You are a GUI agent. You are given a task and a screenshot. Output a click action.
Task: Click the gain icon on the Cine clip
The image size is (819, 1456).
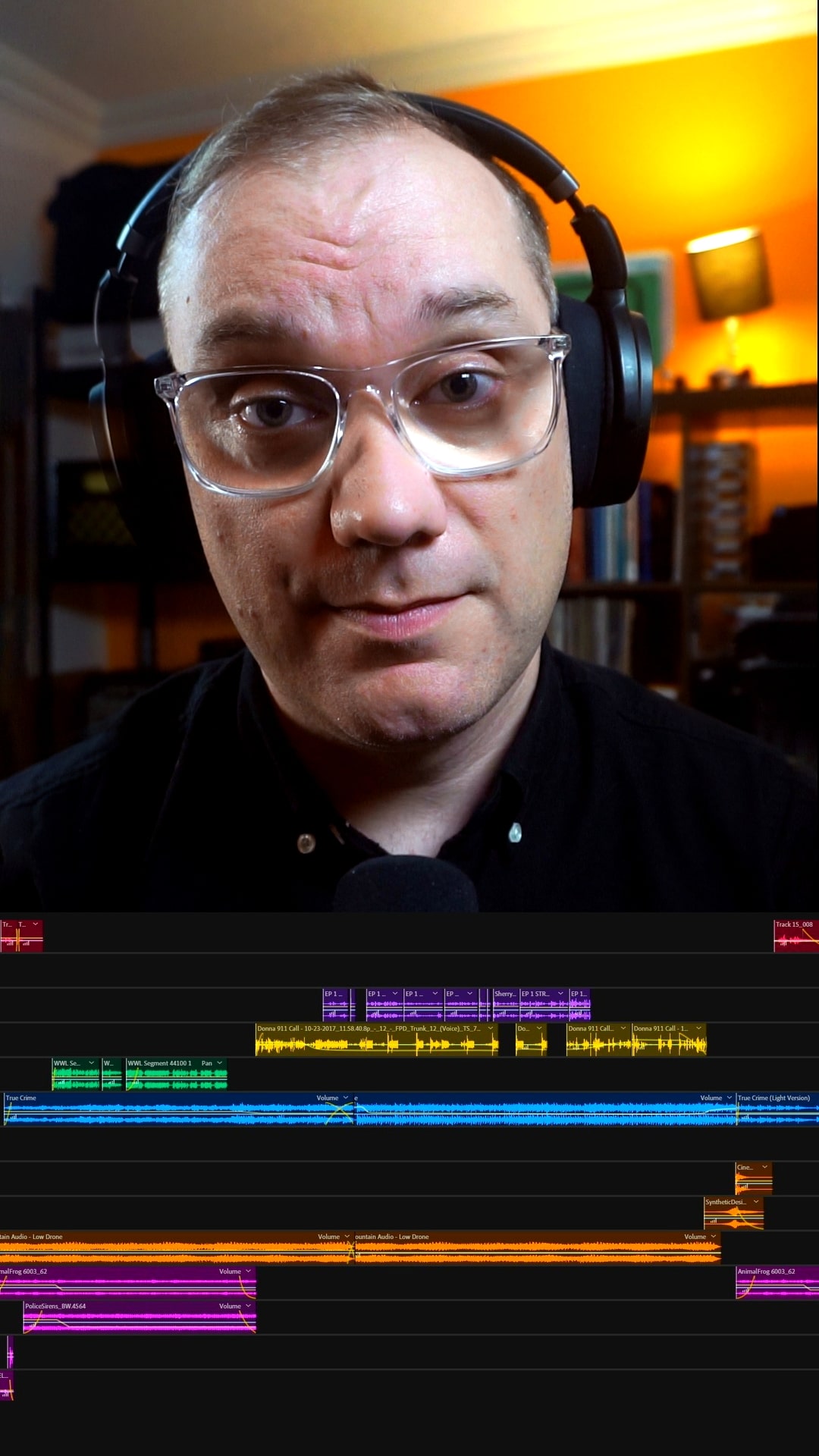coord(743,1187)
